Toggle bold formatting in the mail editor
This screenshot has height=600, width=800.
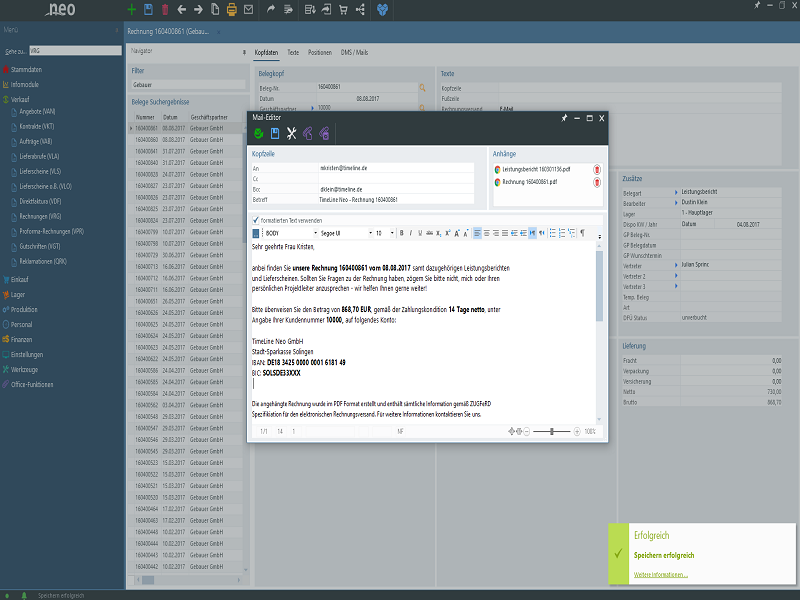[x=401, y=231]
